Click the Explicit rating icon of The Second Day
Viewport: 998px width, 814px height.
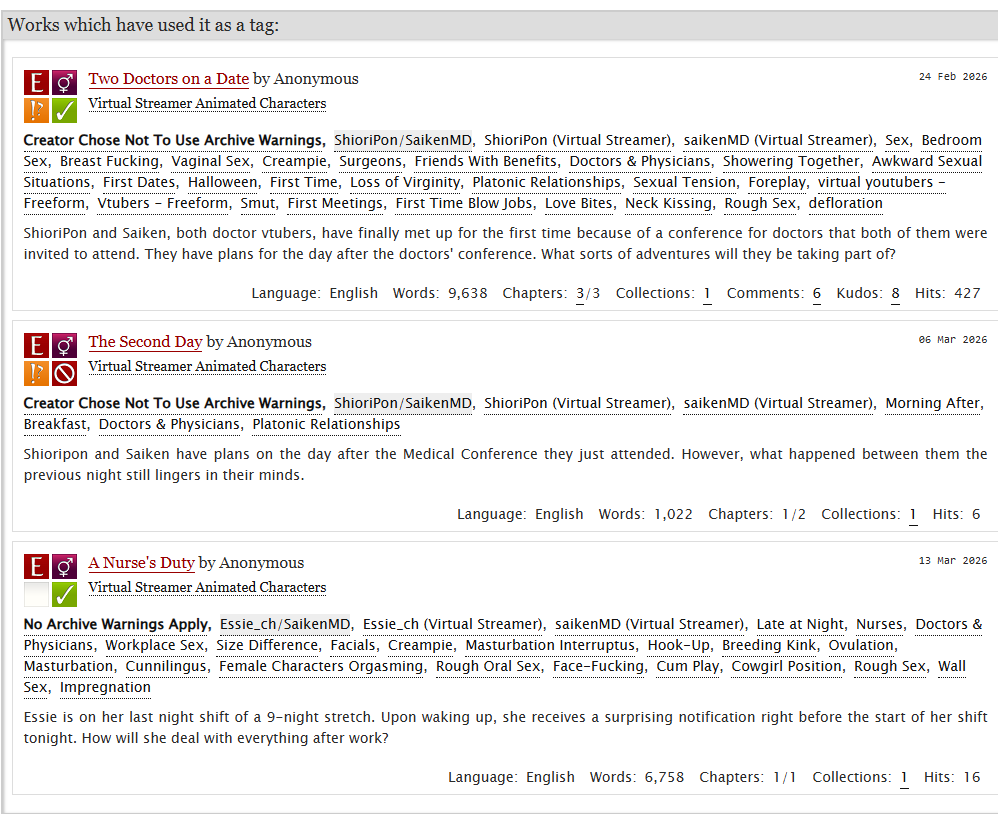pos(36,346)
